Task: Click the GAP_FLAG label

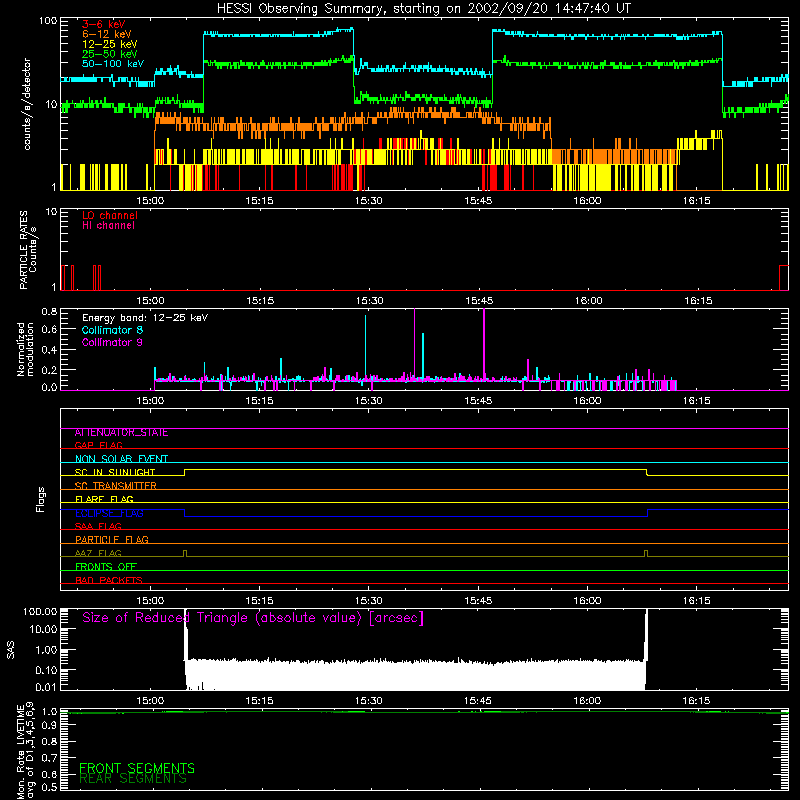Action: 98,445
